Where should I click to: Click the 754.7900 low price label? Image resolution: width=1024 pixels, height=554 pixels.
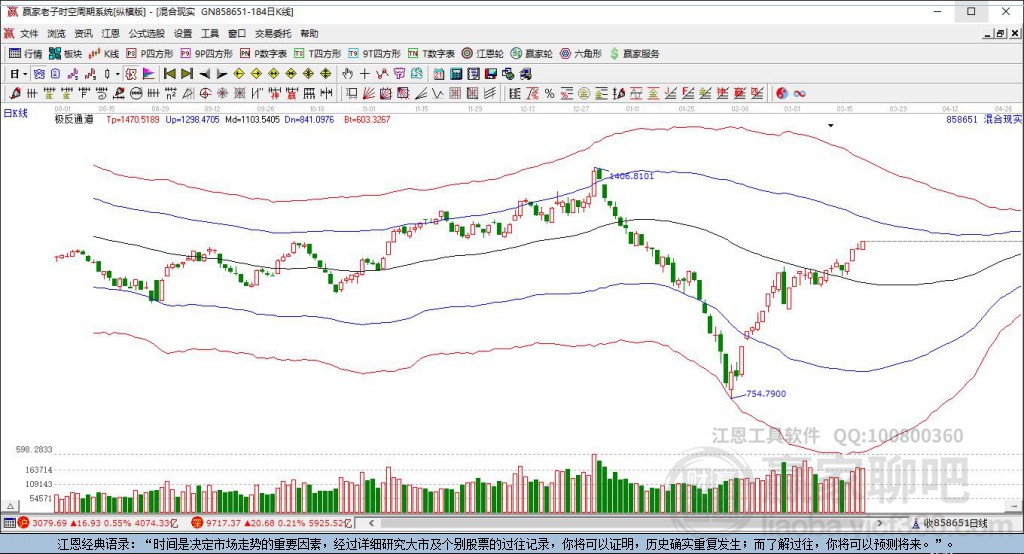tap(766, 393)
